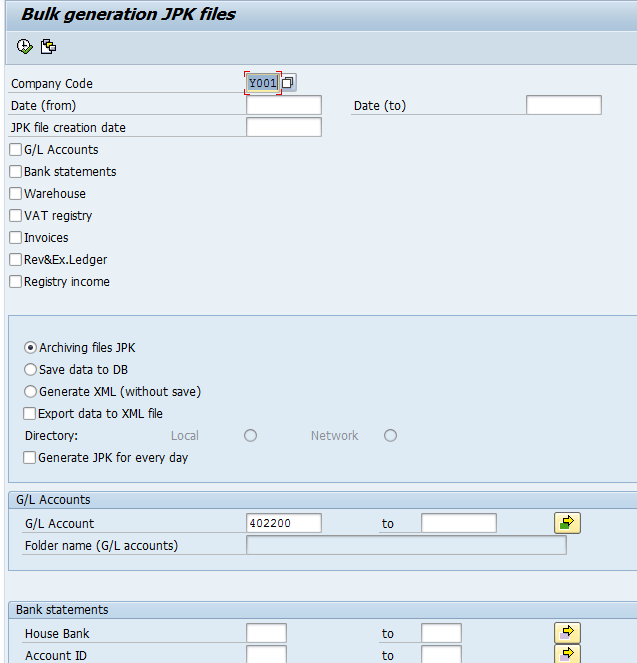Click JPK file creation date field
637x663 pixels.
pyautogui.click(x=284, y=127)
